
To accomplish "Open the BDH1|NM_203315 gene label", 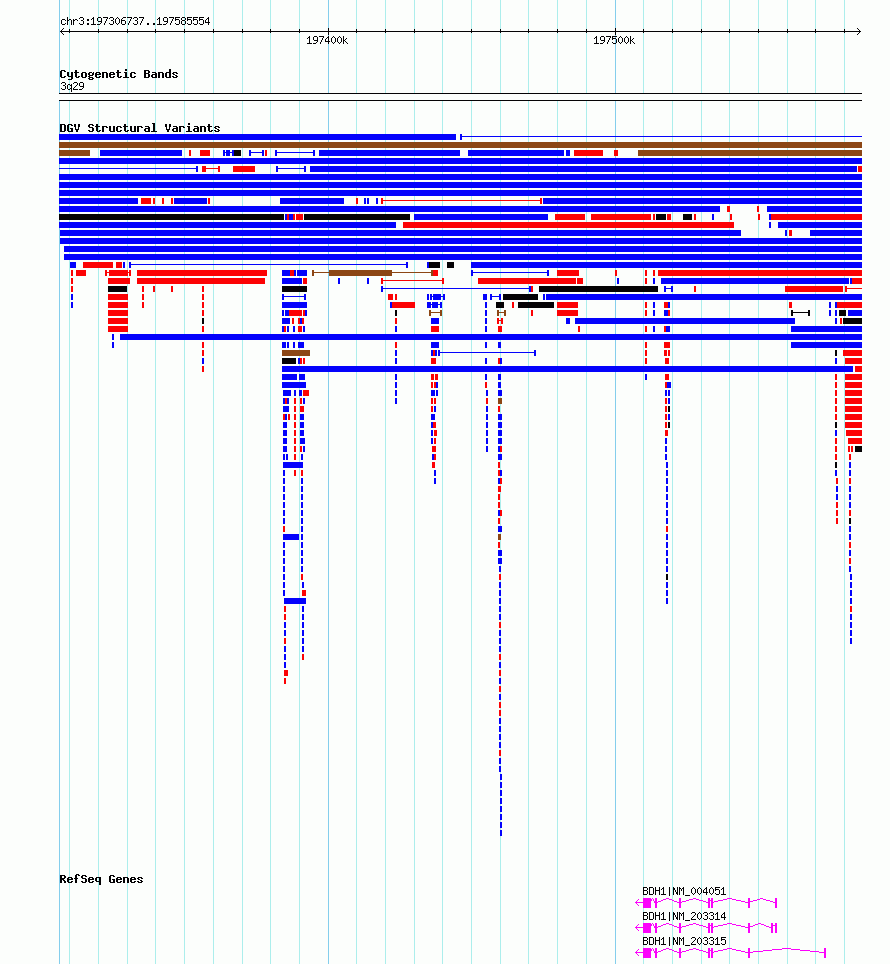I will click(684, 941).
